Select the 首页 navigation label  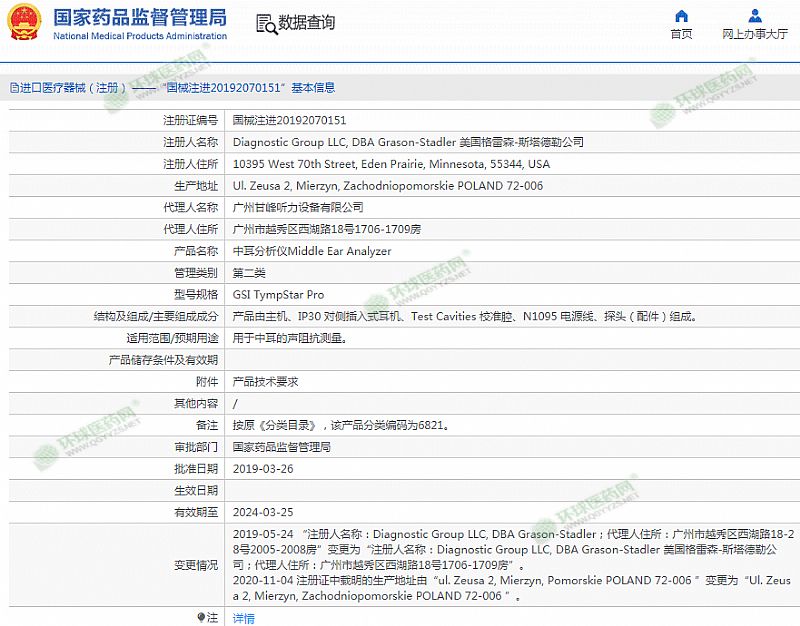(681, 34)
